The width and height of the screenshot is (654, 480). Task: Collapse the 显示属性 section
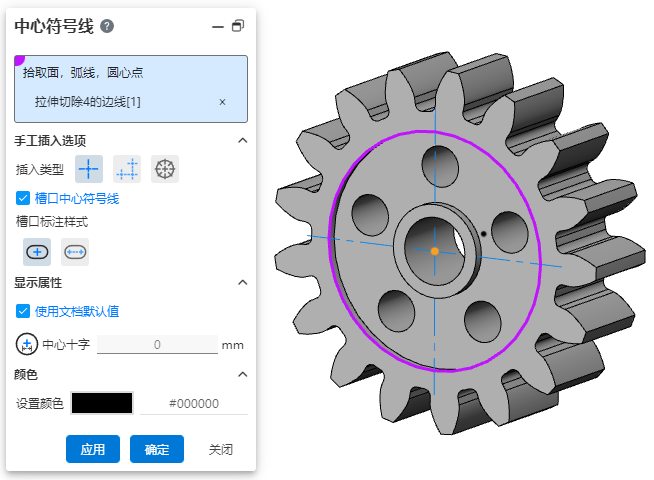point(242,283)
